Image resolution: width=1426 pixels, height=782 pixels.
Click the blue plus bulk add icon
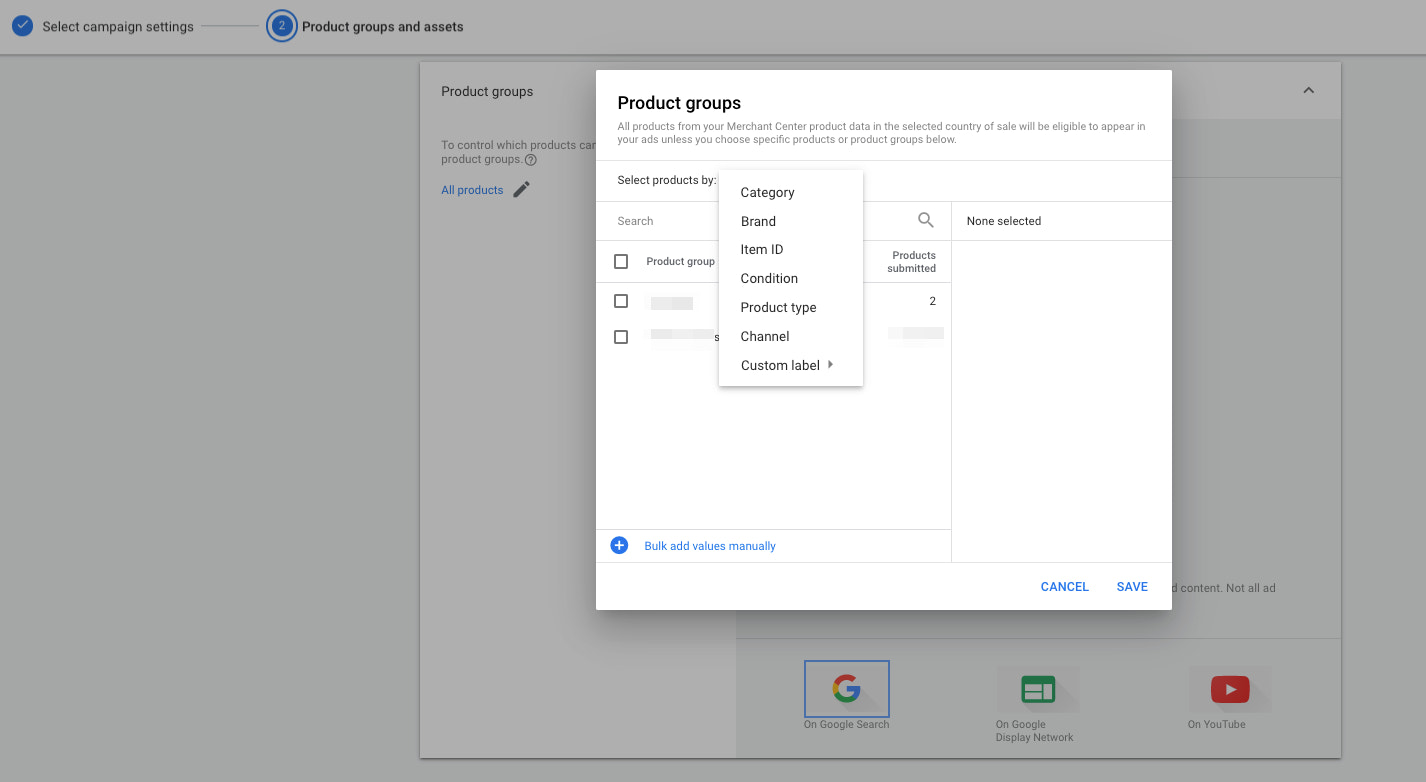pos(619,545)
